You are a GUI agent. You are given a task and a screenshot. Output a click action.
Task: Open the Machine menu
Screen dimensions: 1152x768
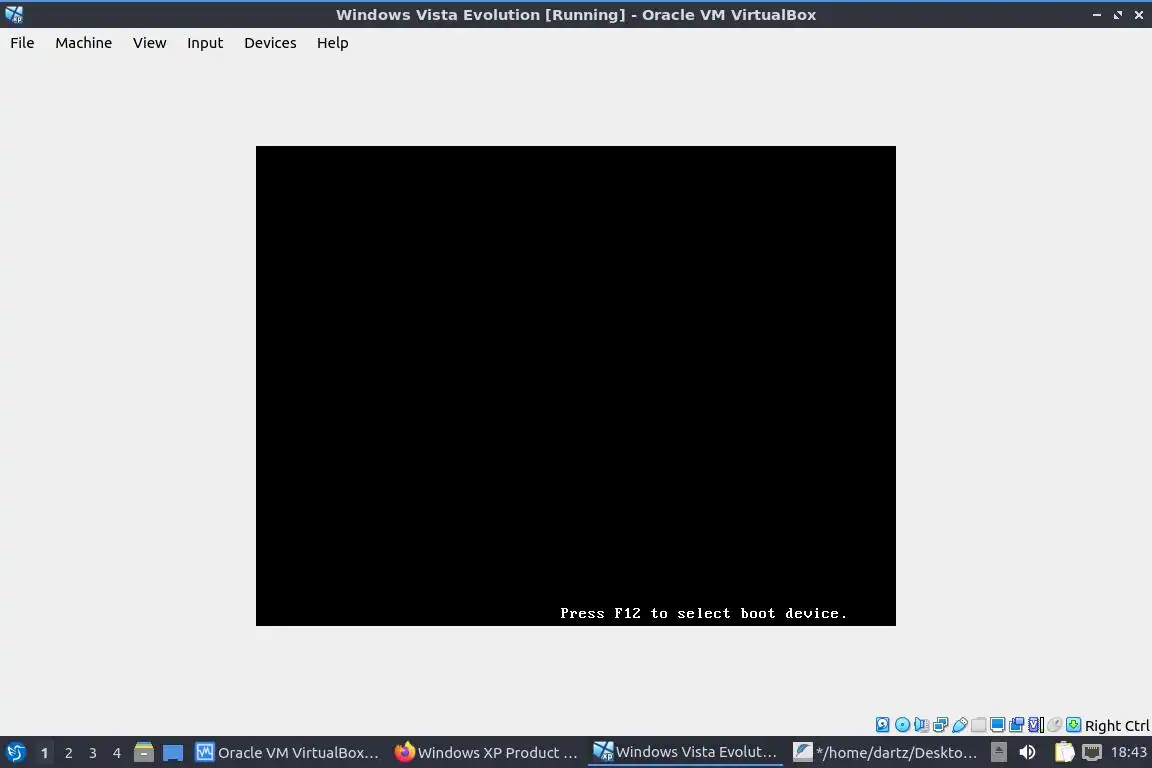pos(84,43)
